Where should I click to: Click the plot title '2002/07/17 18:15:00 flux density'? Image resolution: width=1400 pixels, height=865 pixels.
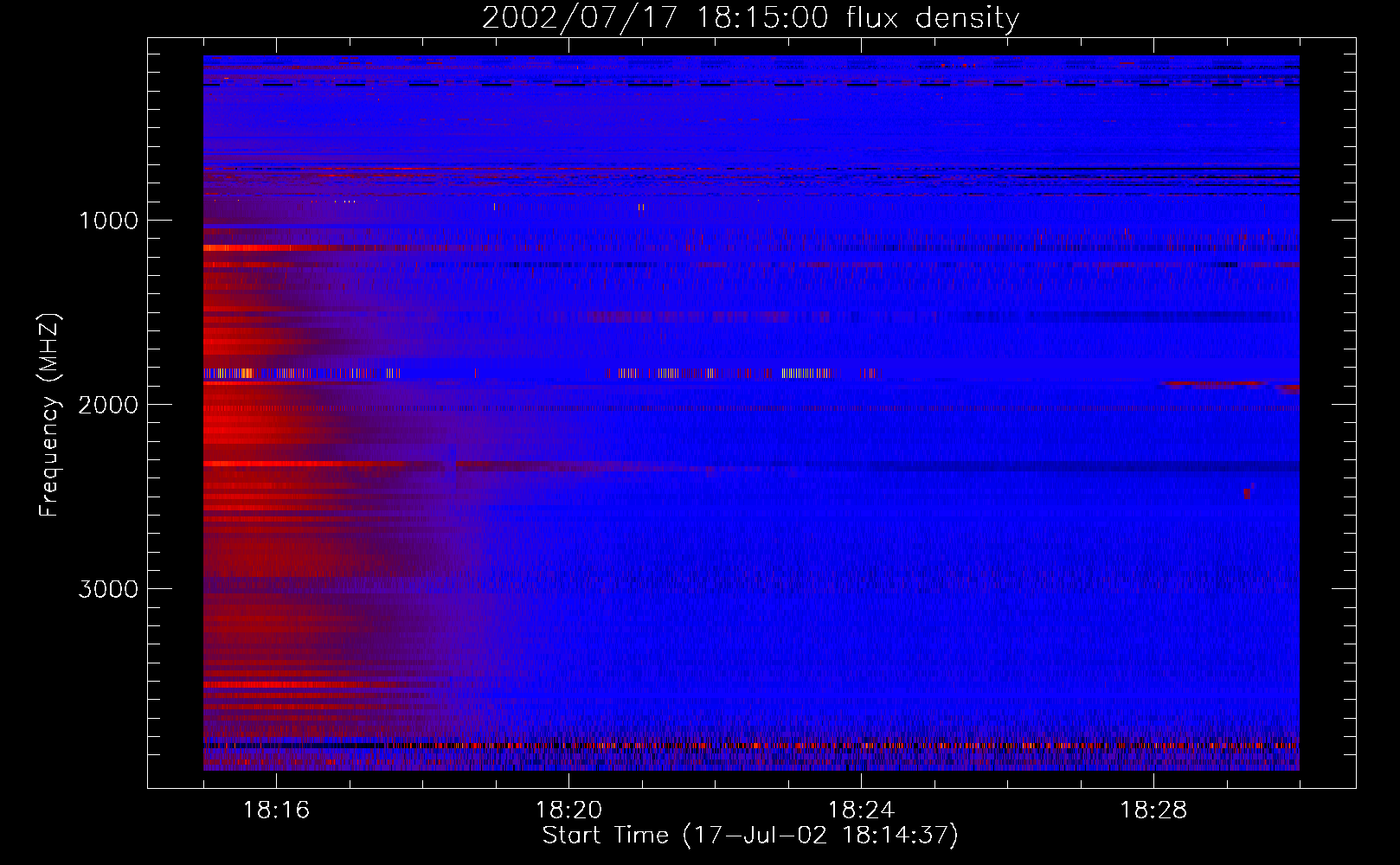(750, 18)
